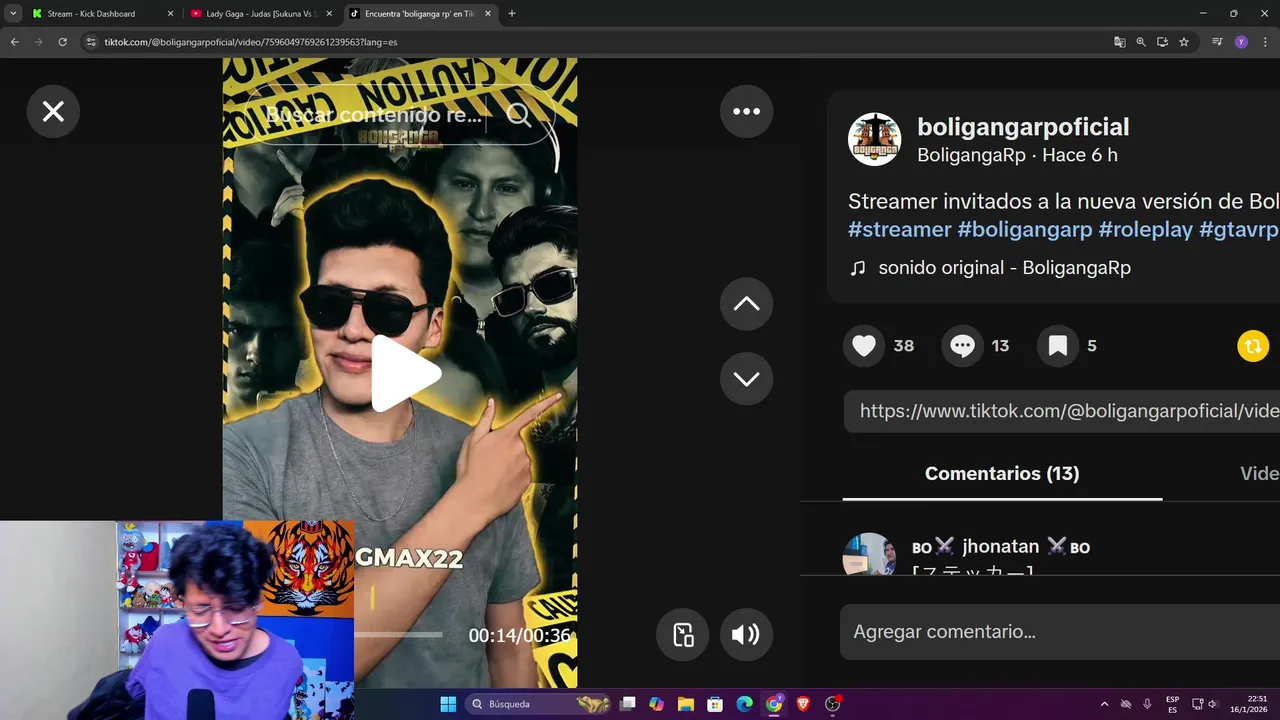Open Microsoft Edge from the taskbar

tap(745, 704)
